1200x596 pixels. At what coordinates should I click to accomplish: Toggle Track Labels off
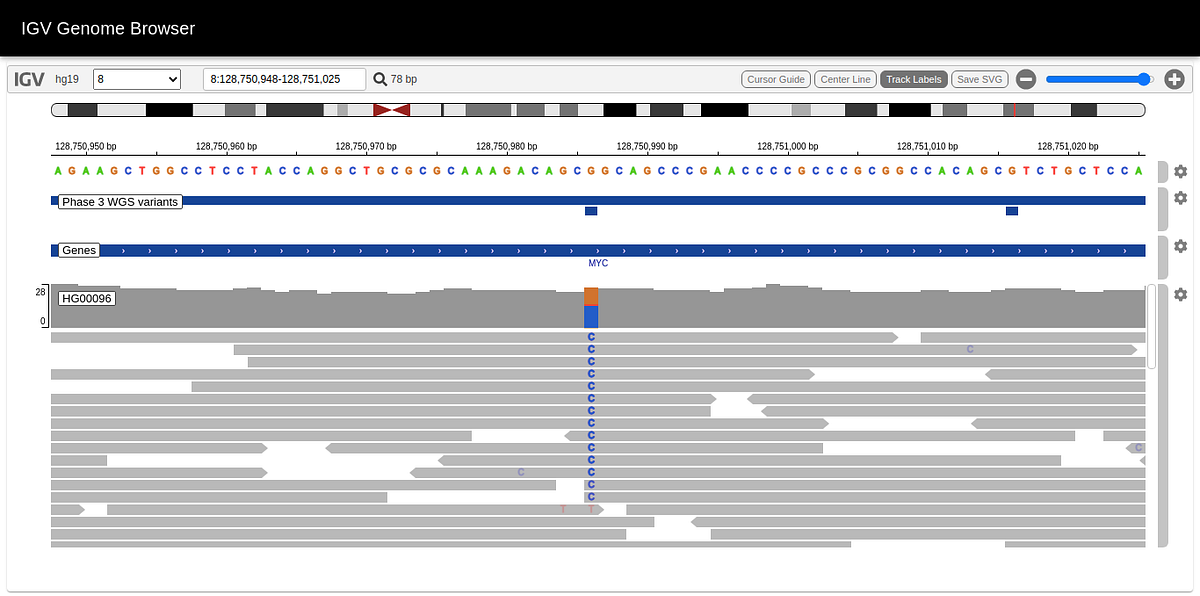[913, 78]
